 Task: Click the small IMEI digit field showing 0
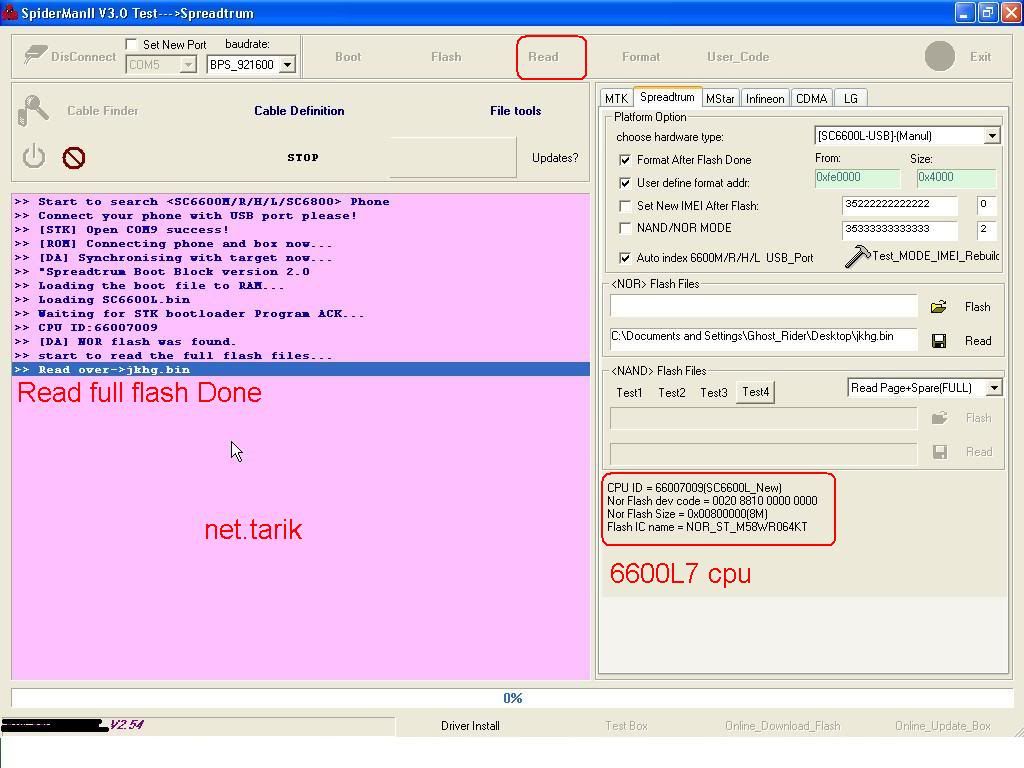[987, 204]
